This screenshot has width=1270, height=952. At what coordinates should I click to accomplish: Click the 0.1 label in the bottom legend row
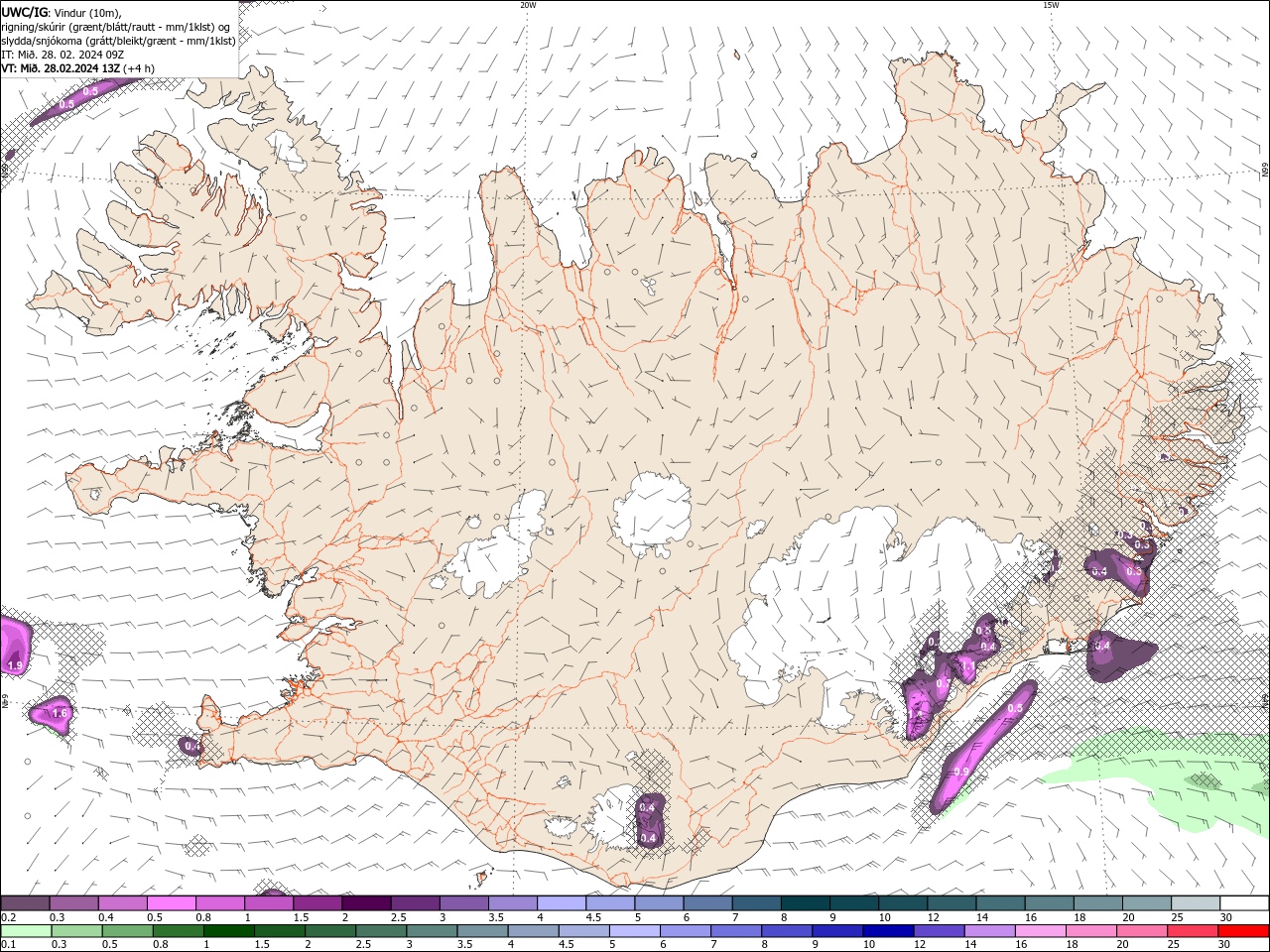click(8, 944)
